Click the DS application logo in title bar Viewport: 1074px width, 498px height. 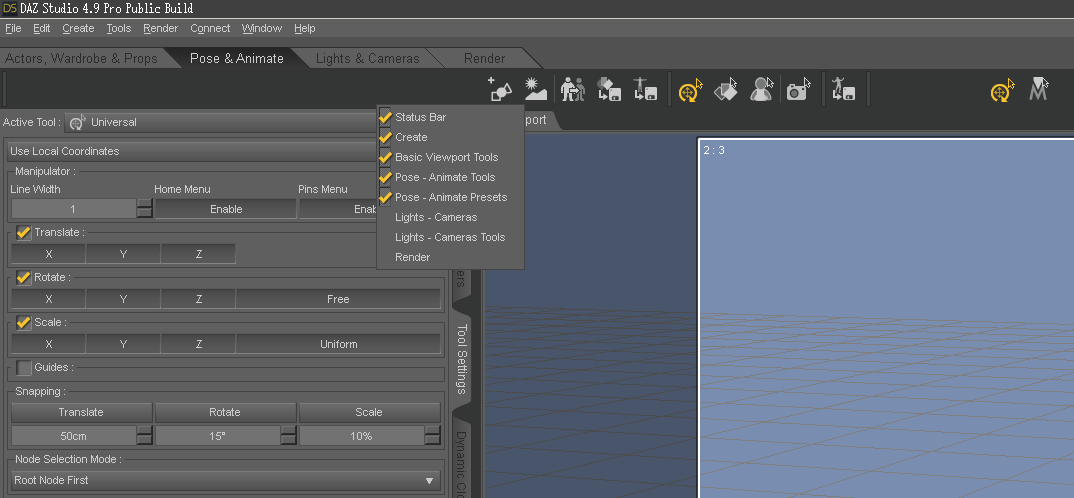[x=10, y=8]
